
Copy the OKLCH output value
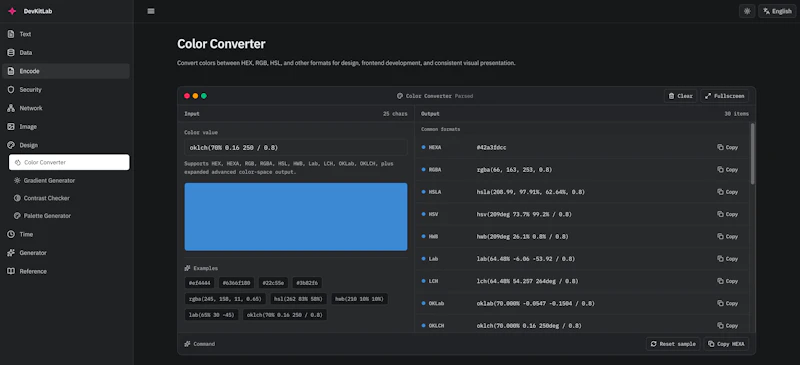[728, 326]
